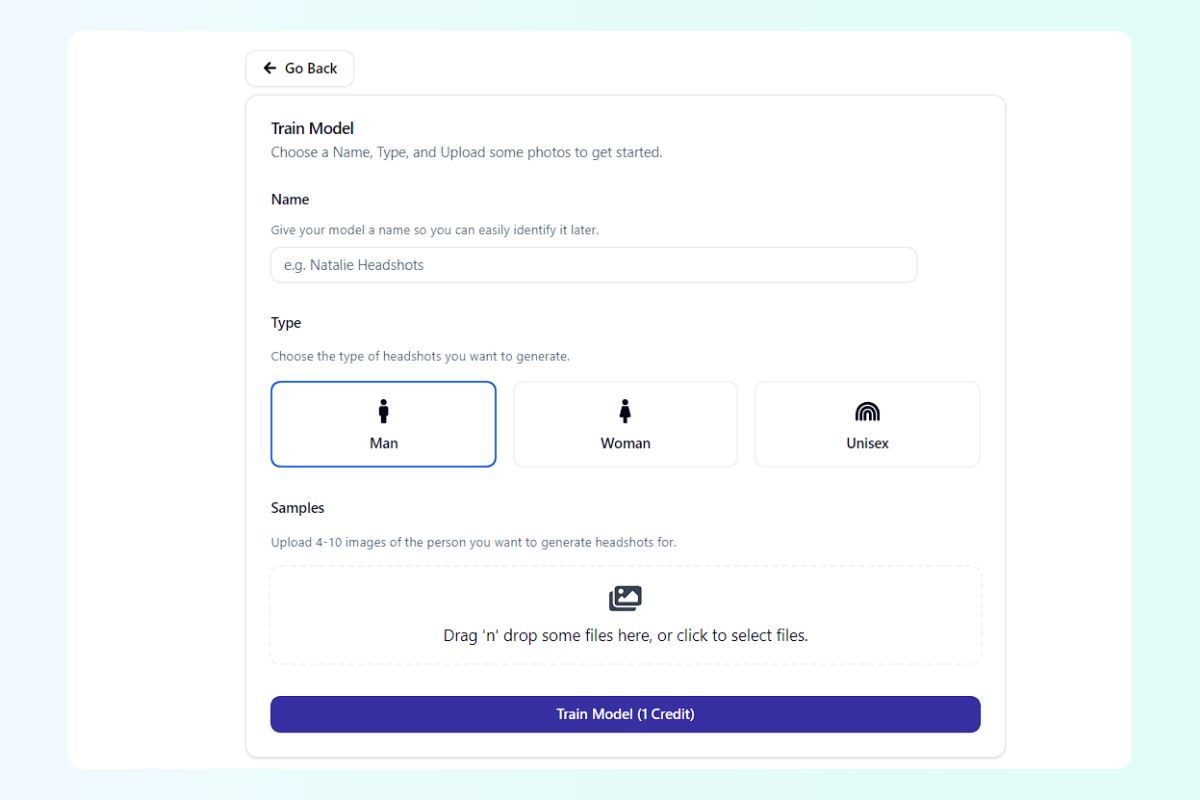
Task: Click the Woman figure icon
Action: tap(625, 411)
